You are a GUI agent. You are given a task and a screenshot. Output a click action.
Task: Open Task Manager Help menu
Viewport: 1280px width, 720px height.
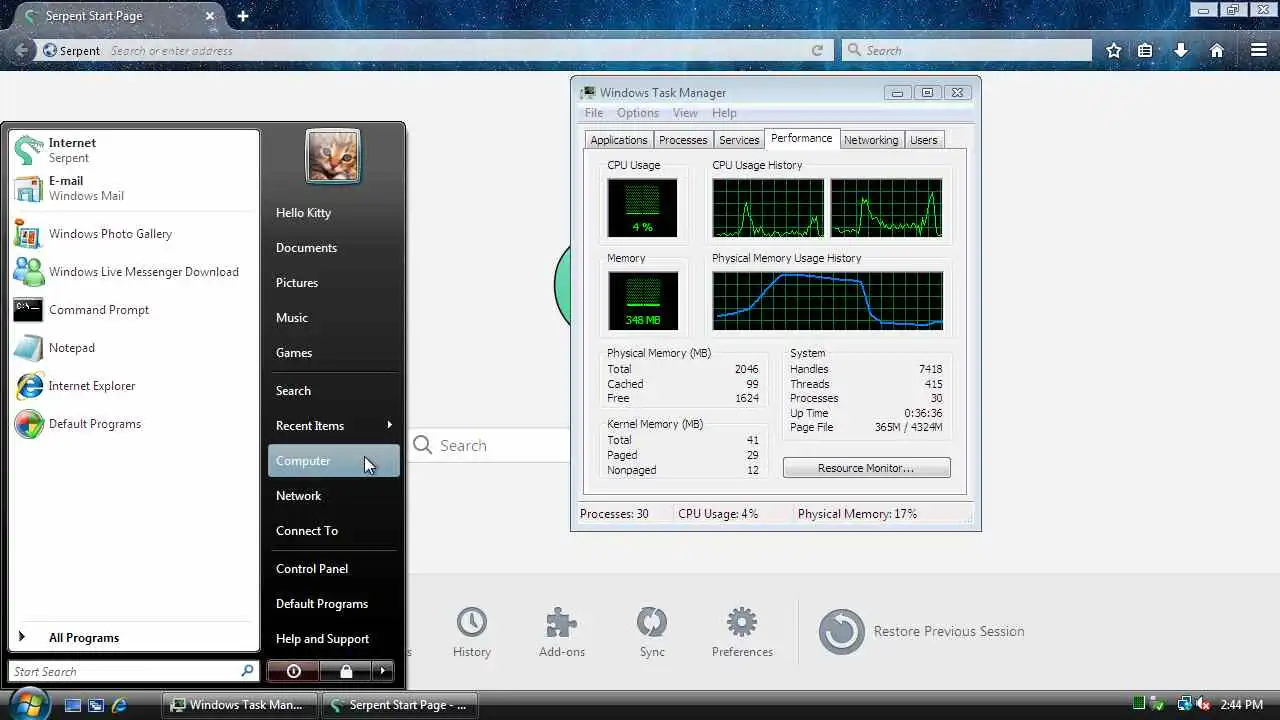(x=724, y=113)
